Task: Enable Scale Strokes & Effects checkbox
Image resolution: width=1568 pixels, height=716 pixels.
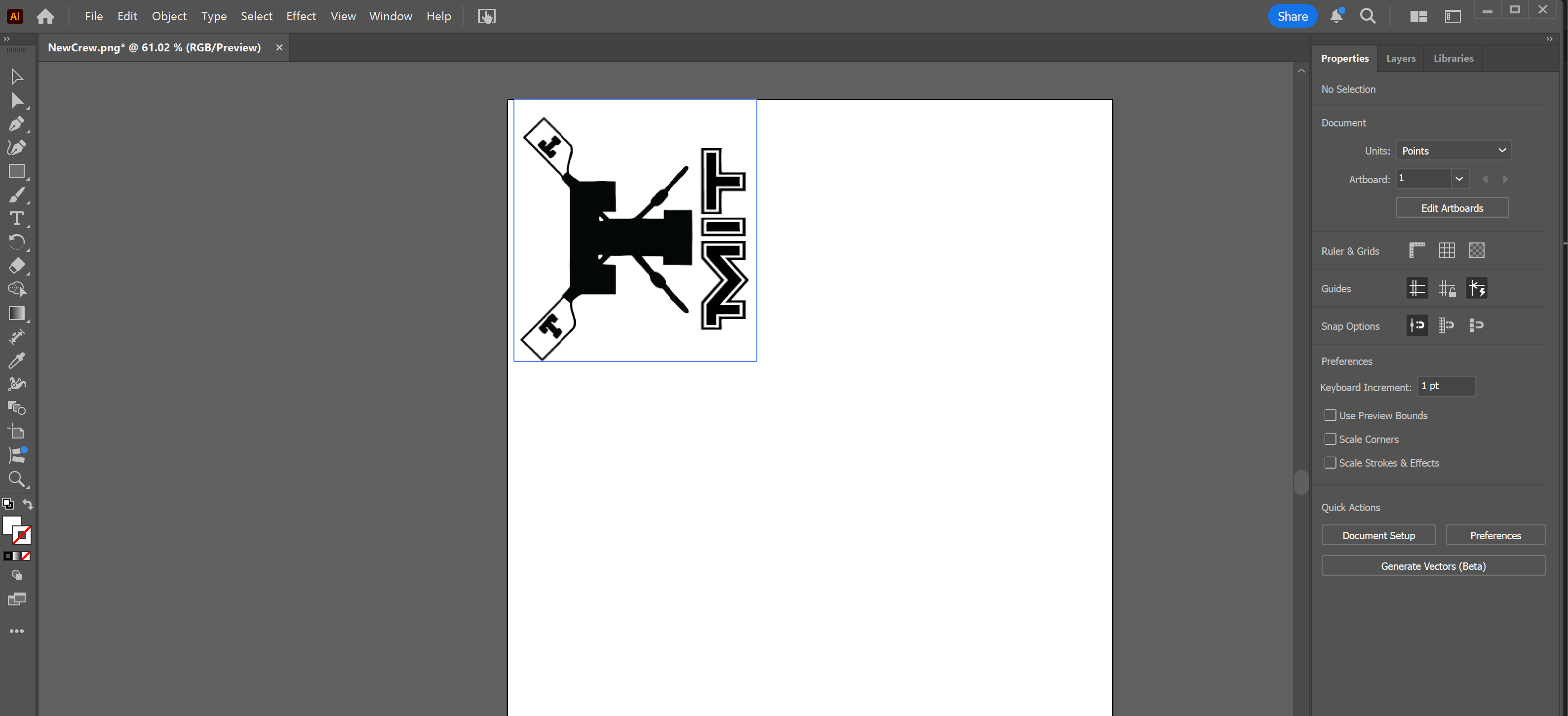Action: (1330, 463)
